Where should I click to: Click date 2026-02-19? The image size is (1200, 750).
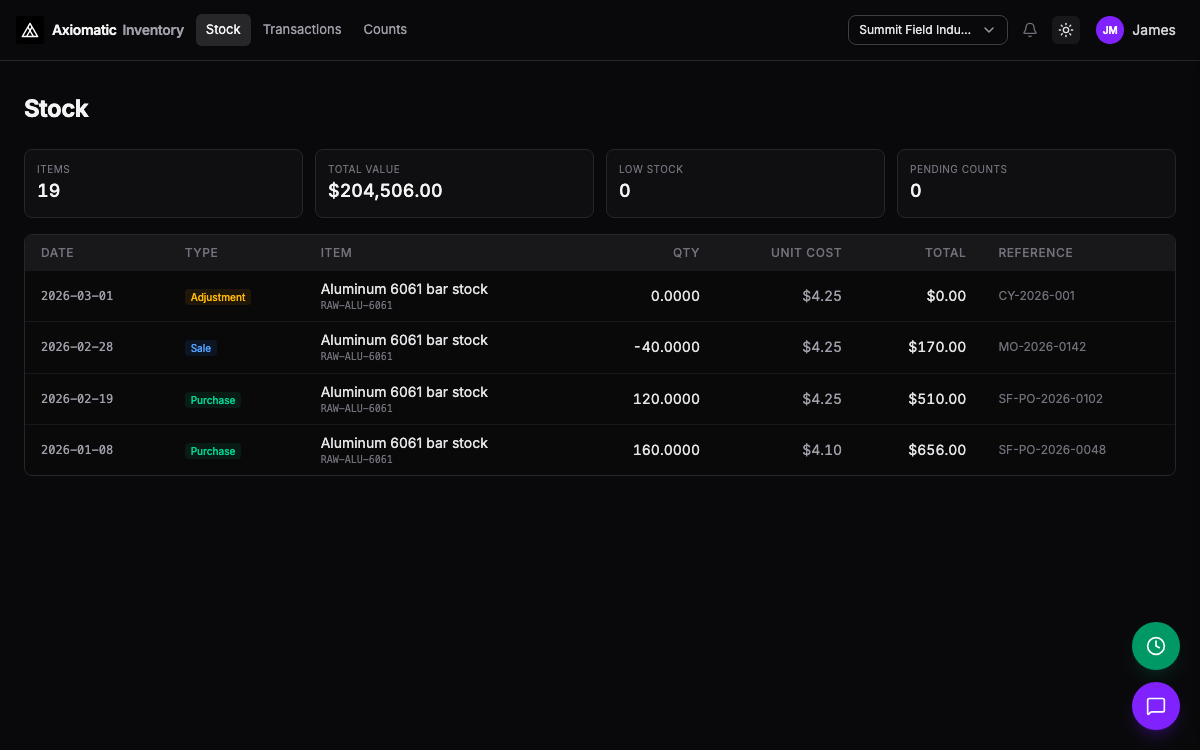[x=77, y=399]
